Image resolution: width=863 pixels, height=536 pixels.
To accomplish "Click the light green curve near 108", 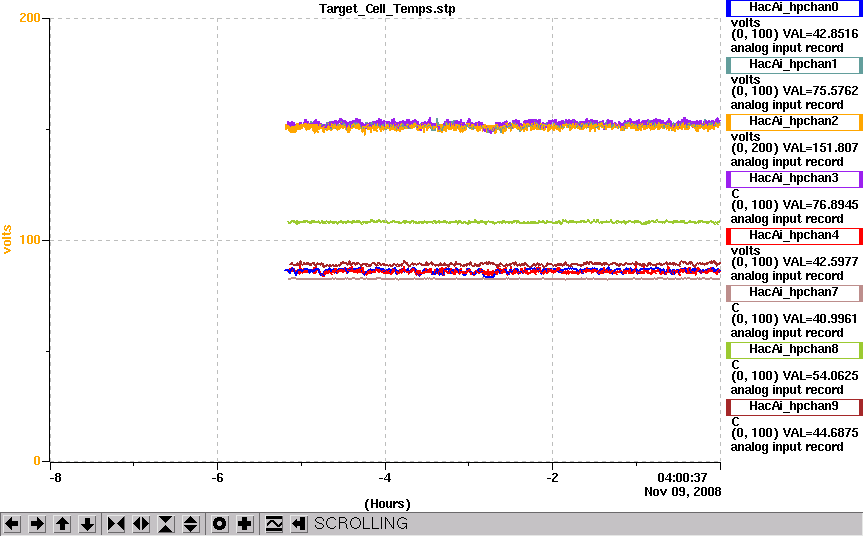I will coord(504,222).
